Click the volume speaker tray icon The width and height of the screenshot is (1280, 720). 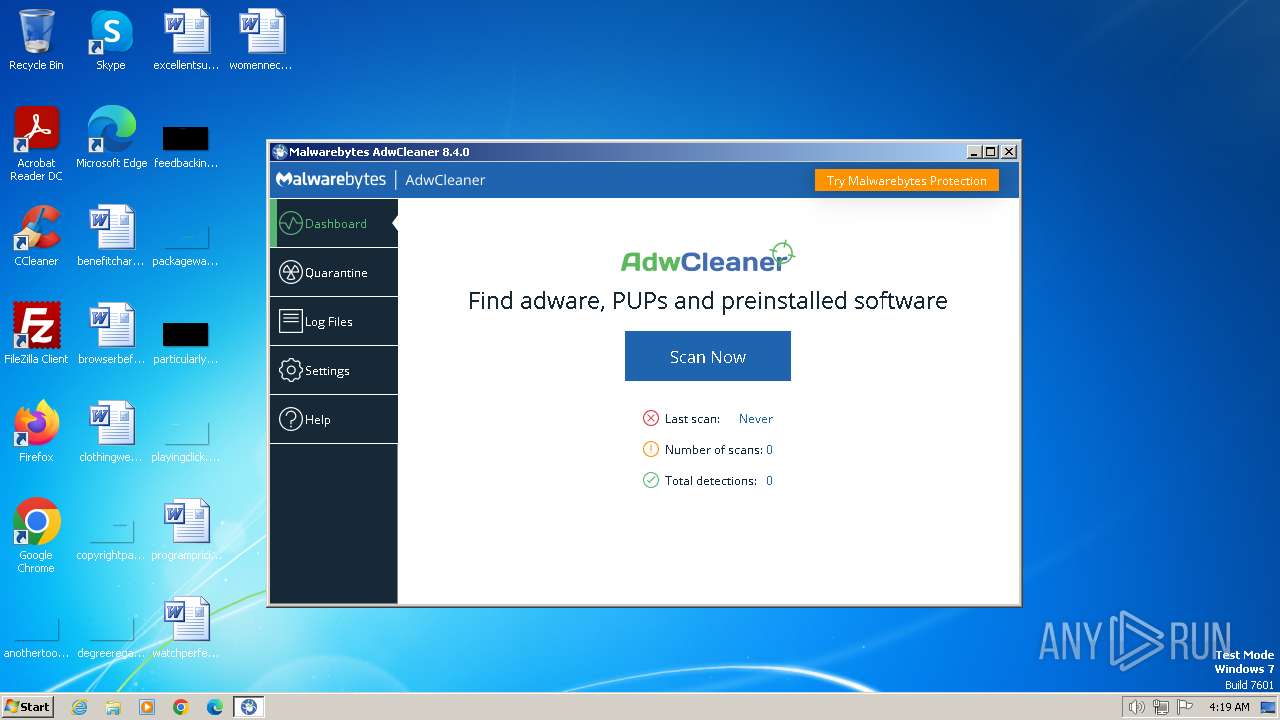1136,707
